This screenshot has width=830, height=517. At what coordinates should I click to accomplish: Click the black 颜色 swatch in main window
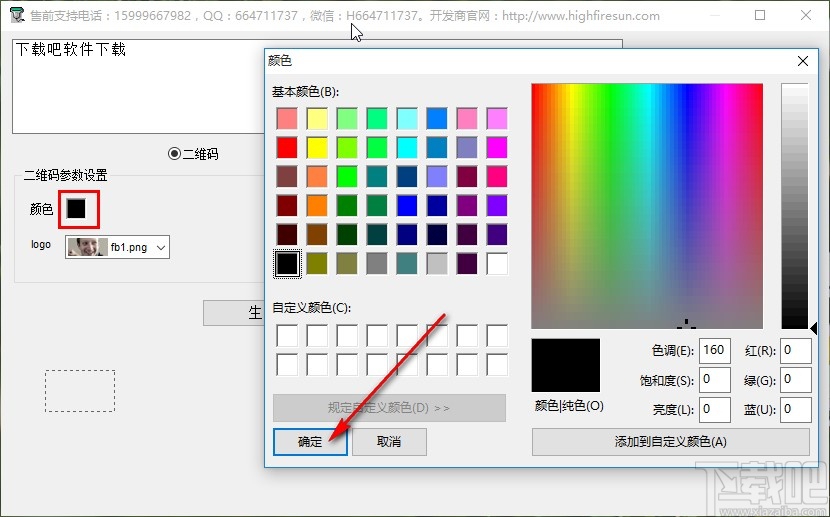pyautogui.click(x=76, y=208)
